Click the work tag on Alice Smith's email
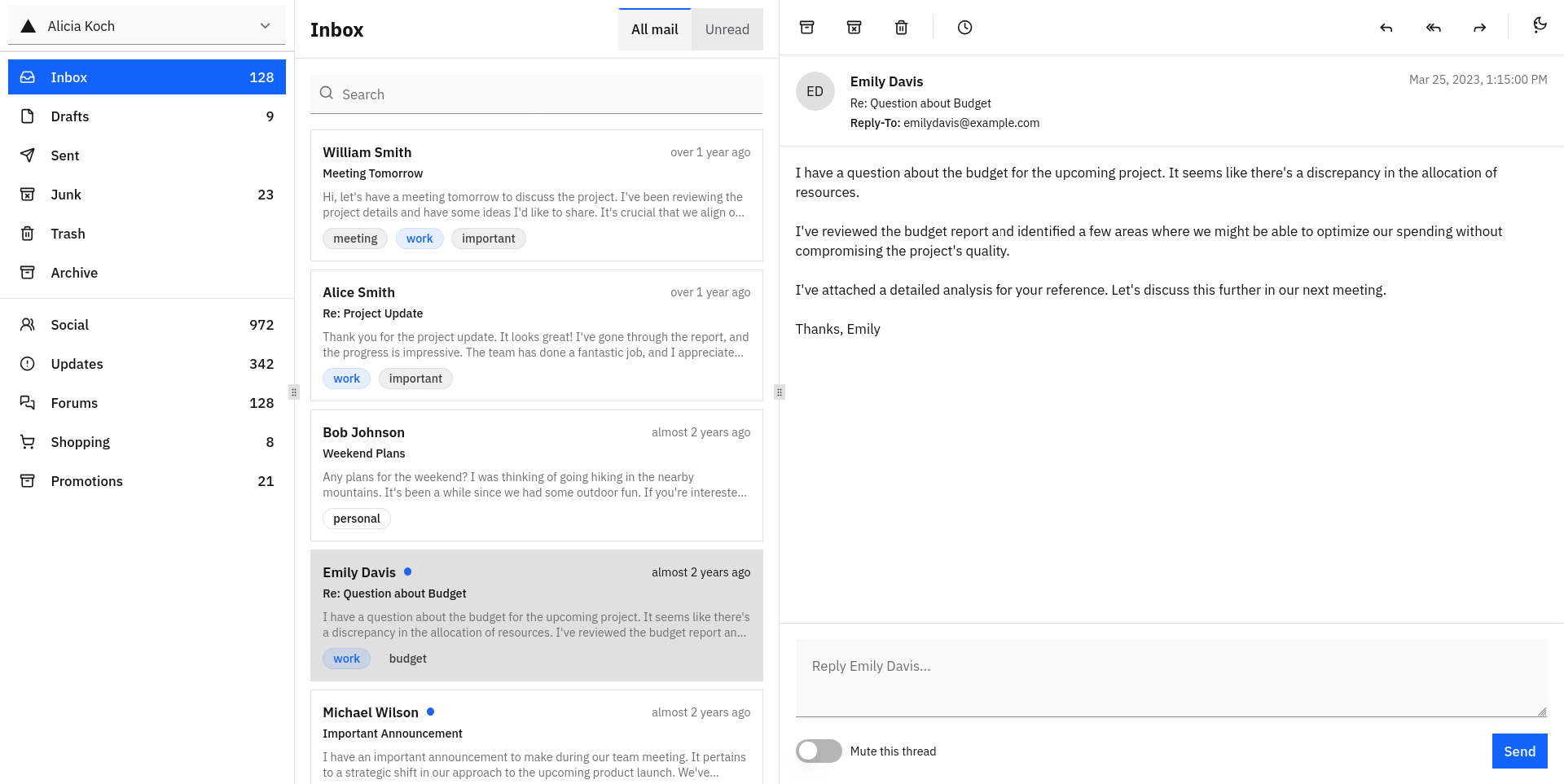The height and width of the screenshot is (784, 1564). [346, 379]
